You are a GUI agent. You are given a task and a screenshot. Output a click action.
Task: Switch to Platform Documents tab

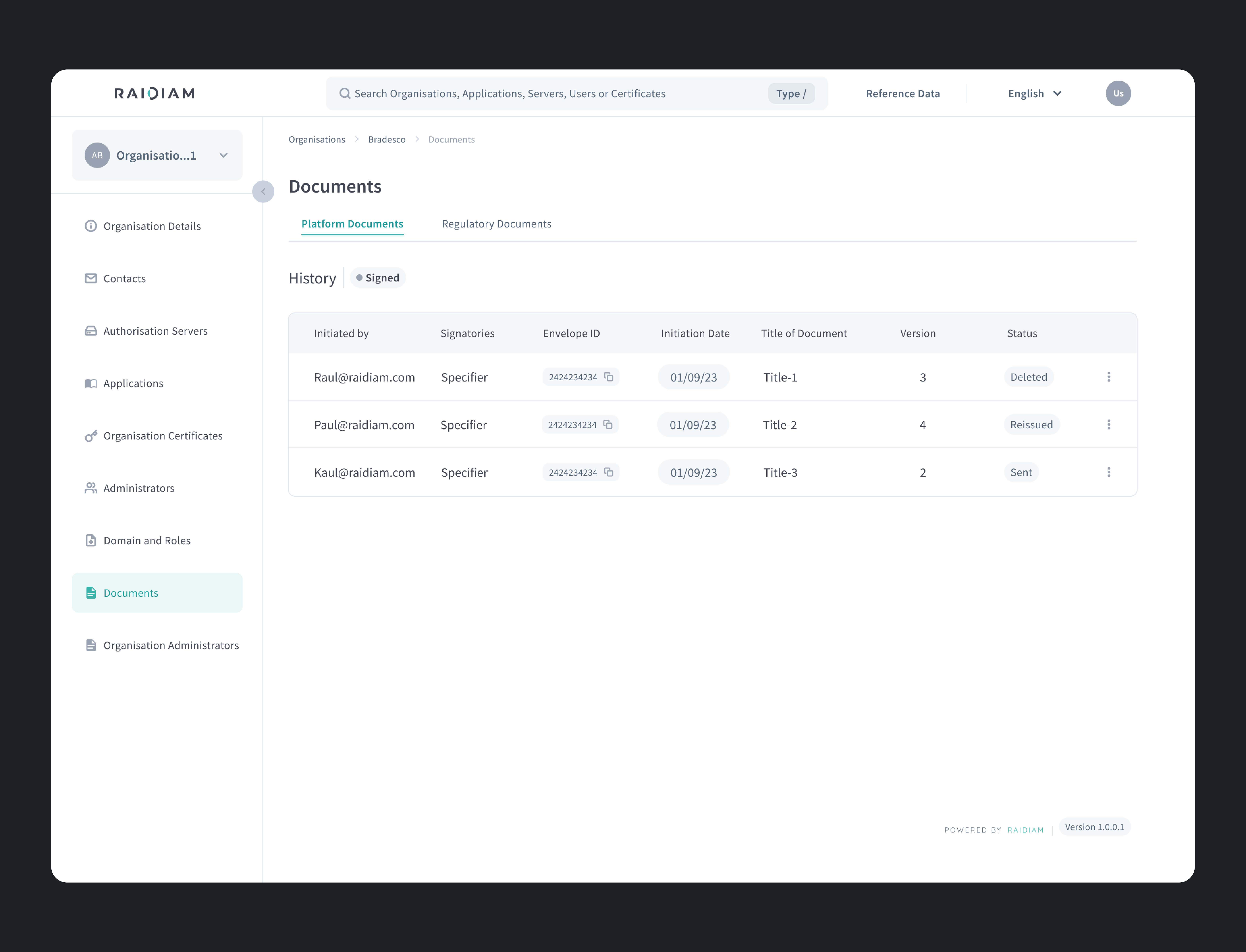pos(352,224)
